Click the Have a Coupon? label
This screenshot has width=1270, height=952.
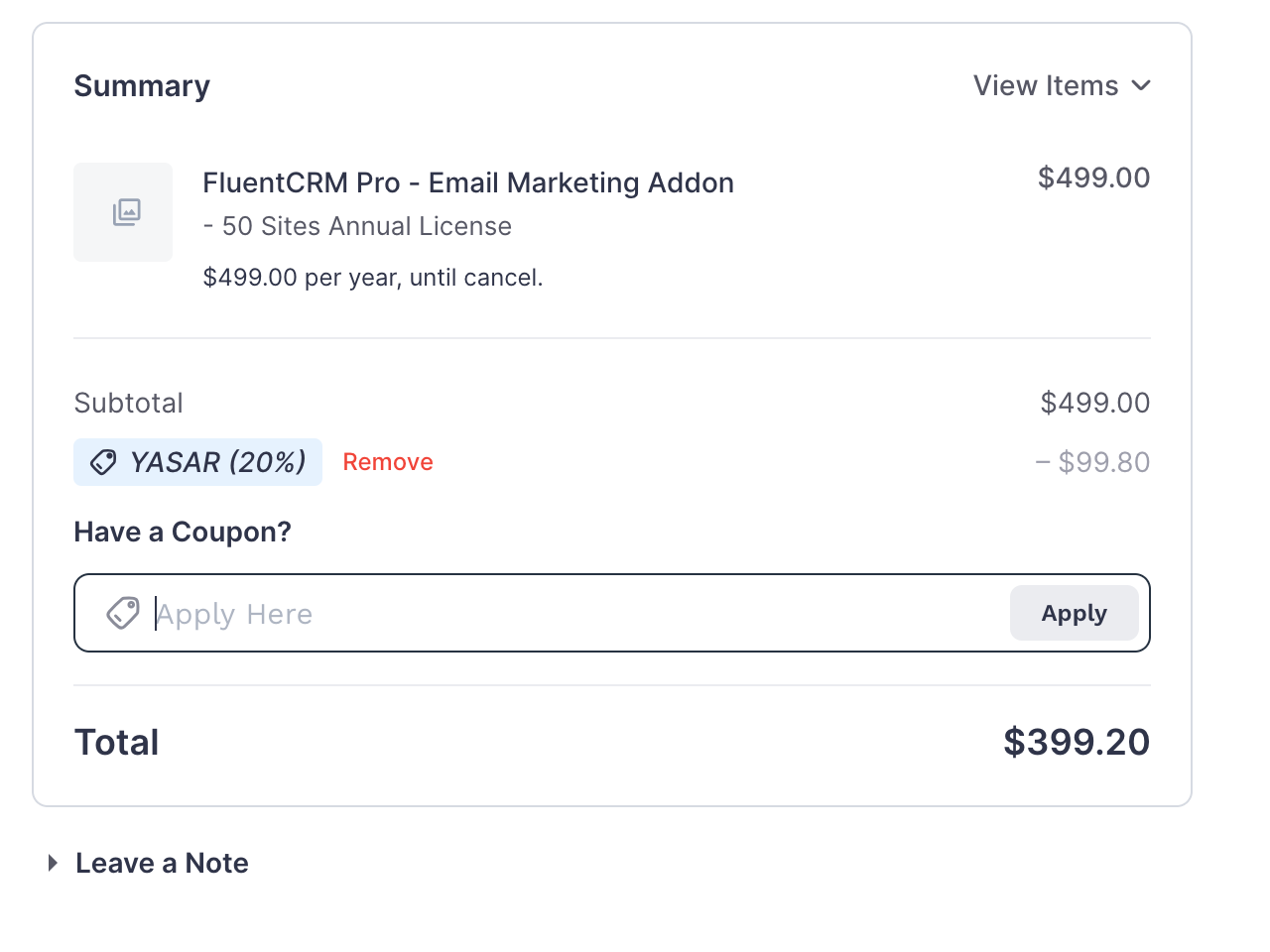tap(183, 532)
